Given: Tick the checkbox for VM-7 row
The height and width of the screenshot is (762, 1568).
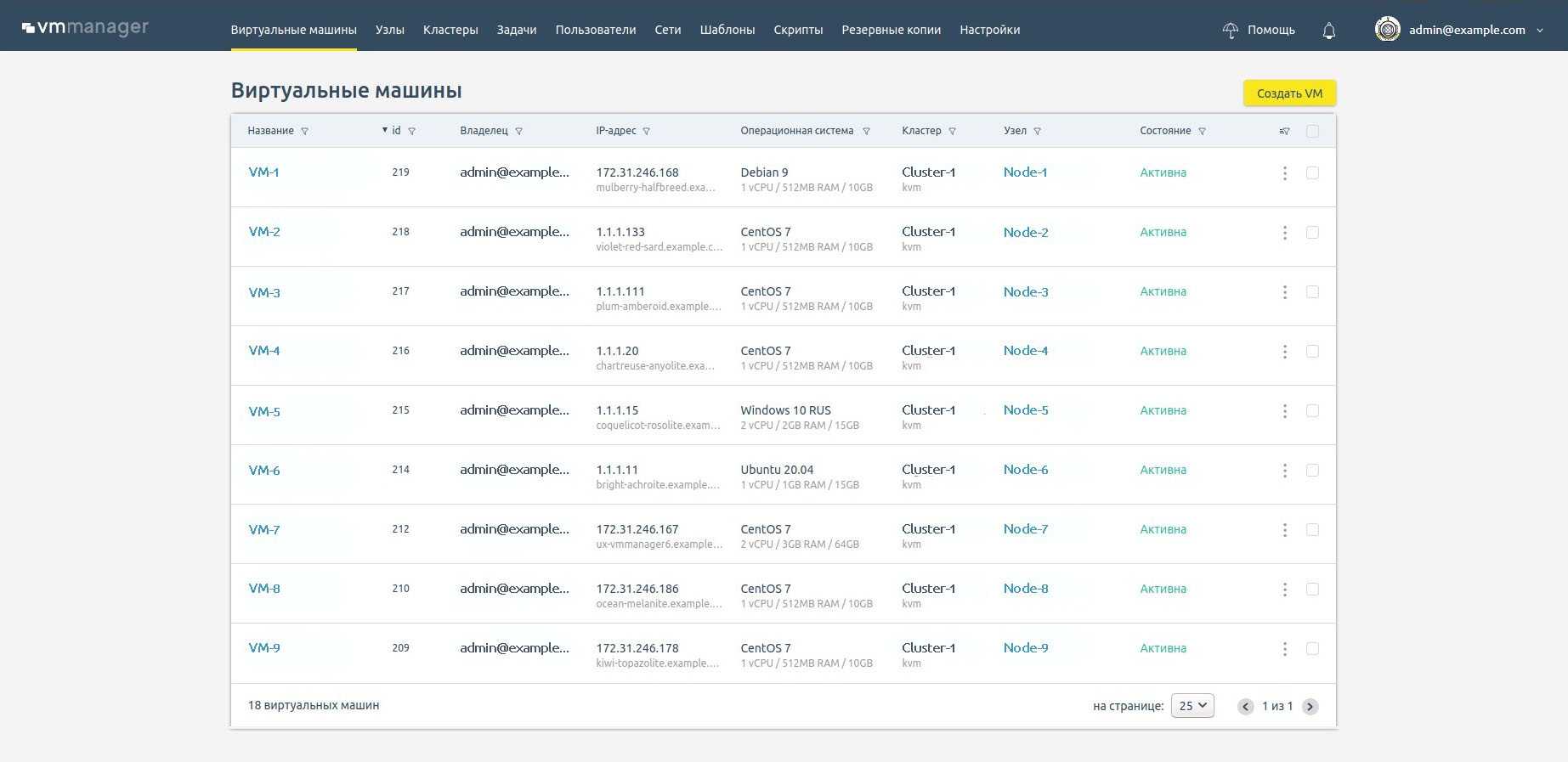Looking at the screenshot, I should click(x=1312, y=530).
